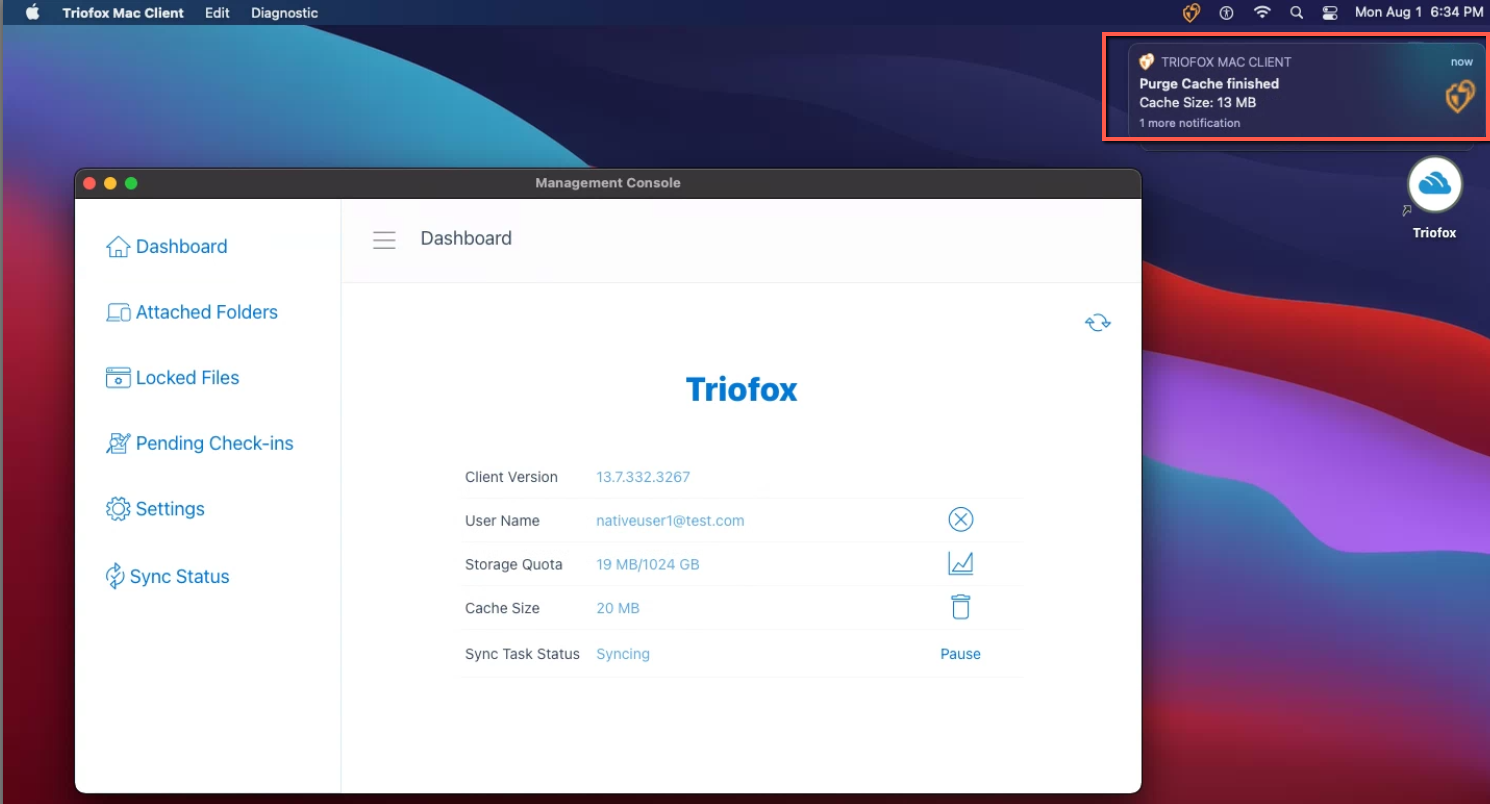Click the accessibility menu bar icon
Screen dimensions: 1490x804
(1227, 13)
